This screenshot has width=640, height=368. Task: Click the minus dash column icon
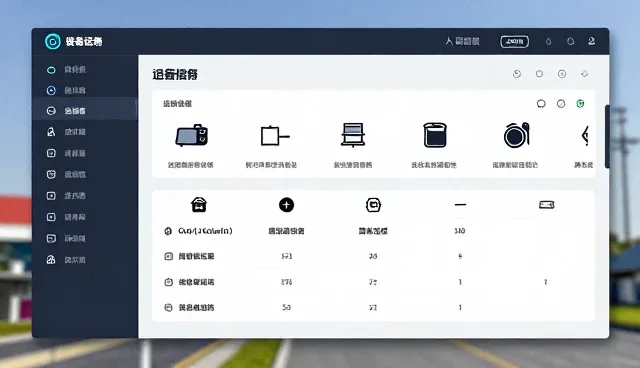pos(460,205)
